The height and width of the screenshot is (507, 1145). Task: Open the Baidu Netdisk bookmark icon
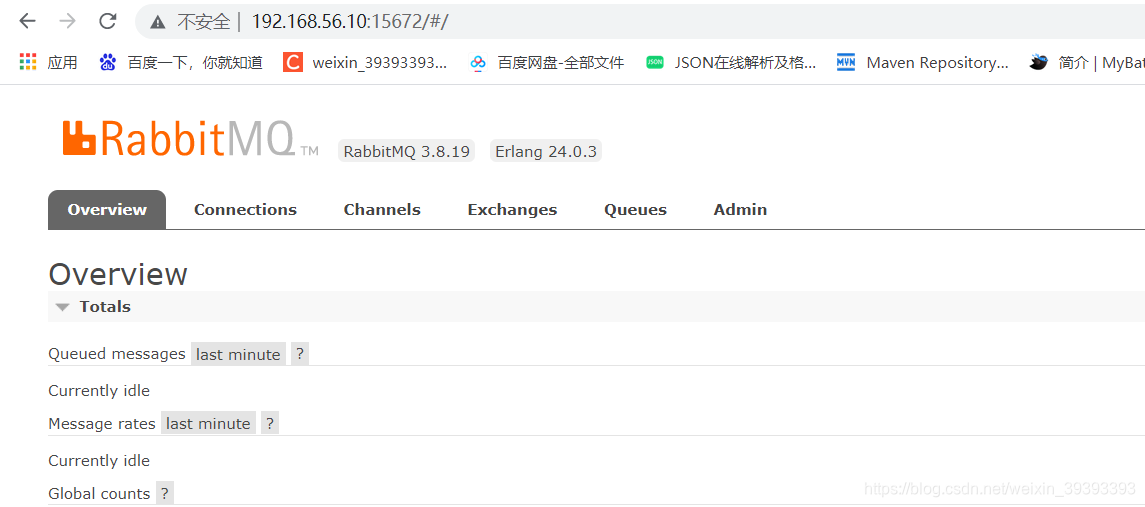(x=478, y=63)
